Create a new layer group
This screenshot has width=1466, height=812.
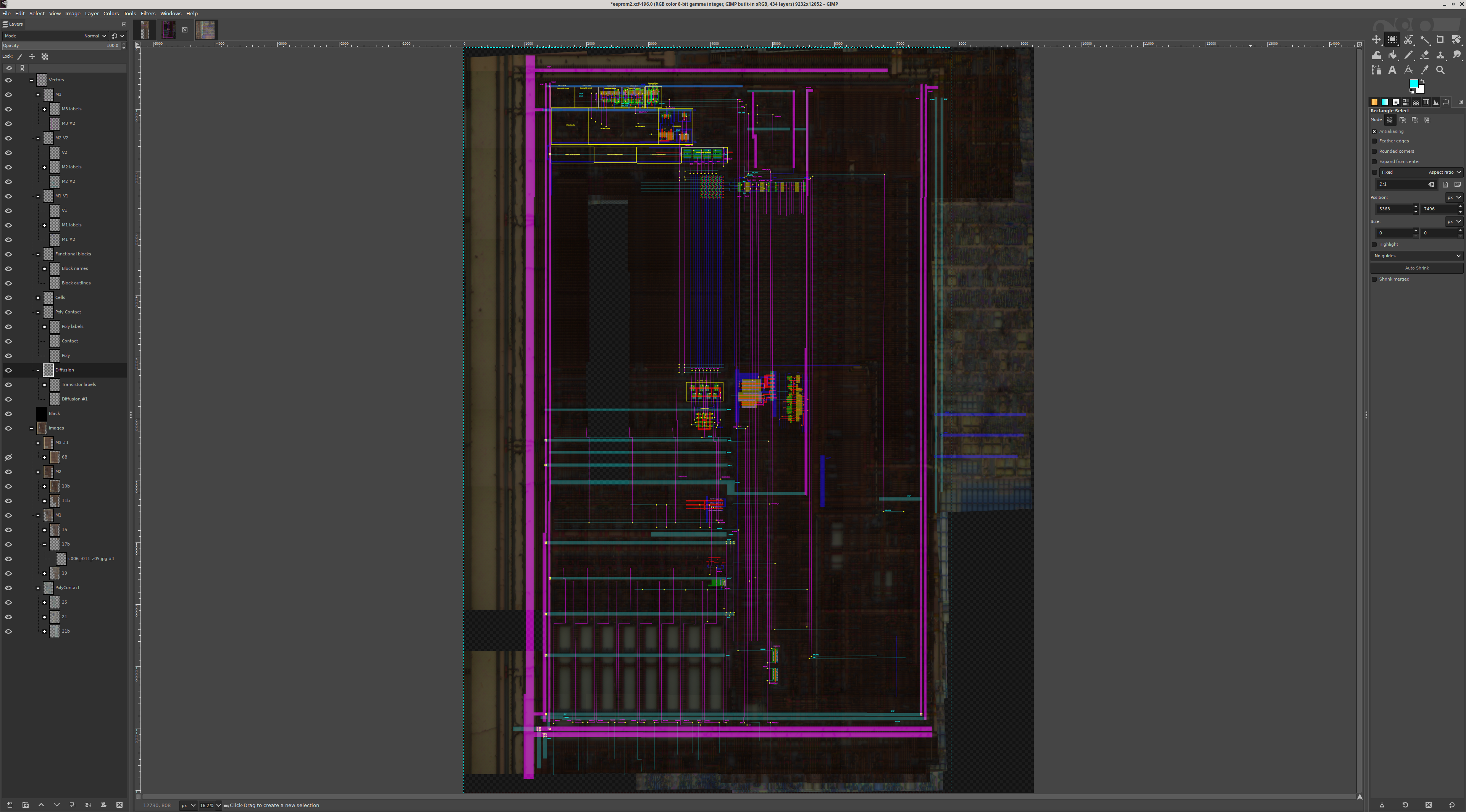point(26,805)
